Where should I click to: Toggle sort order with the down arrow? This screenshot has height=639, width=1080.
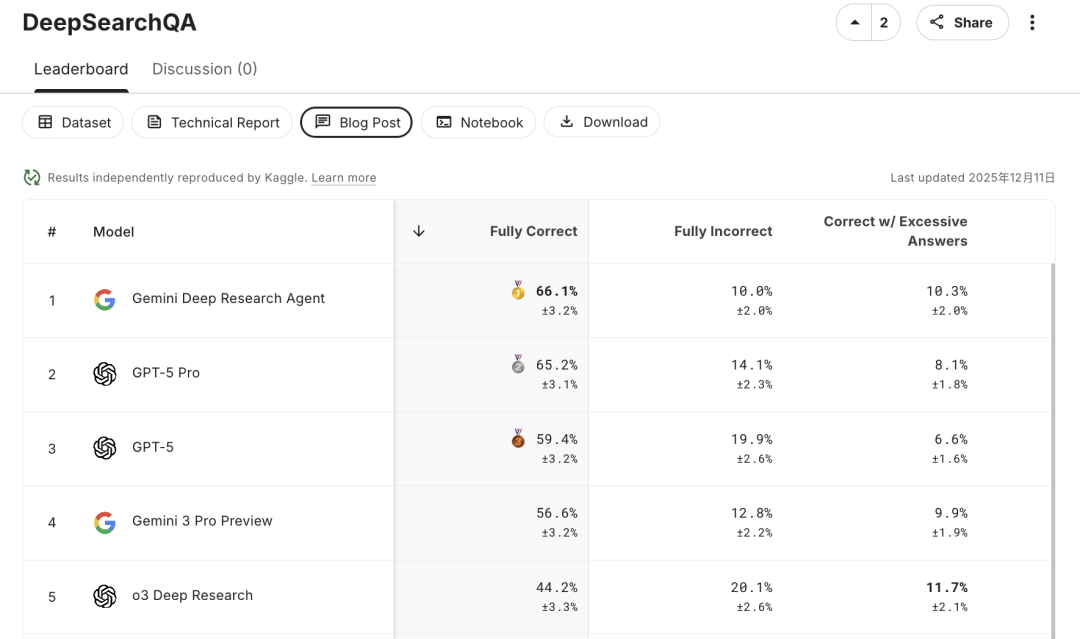click(419, 231)
